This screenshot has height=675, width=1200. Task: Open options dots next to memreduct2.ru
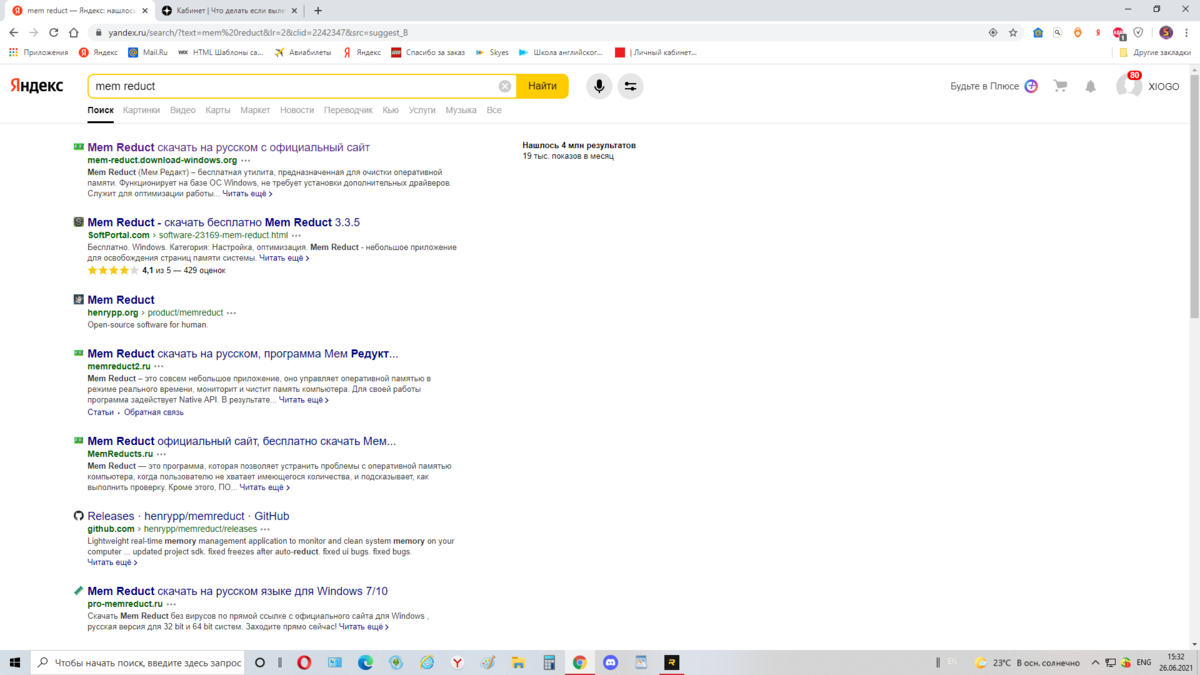point(159,367)
